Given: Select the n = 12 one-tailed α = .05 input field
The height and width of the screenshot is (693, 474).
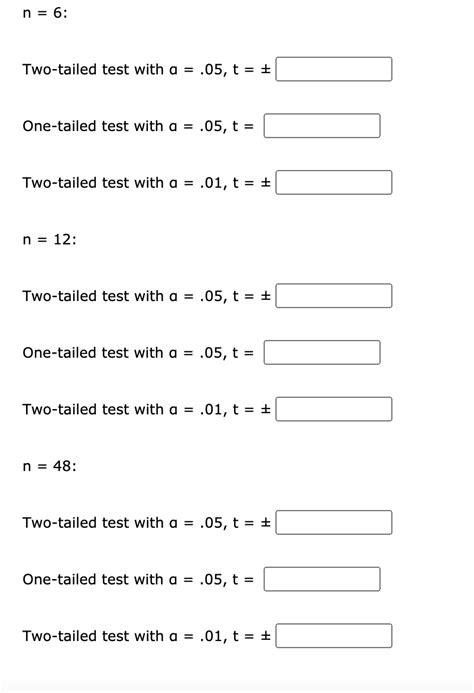Looking at the screenshot, I should (x=322, y=352).
